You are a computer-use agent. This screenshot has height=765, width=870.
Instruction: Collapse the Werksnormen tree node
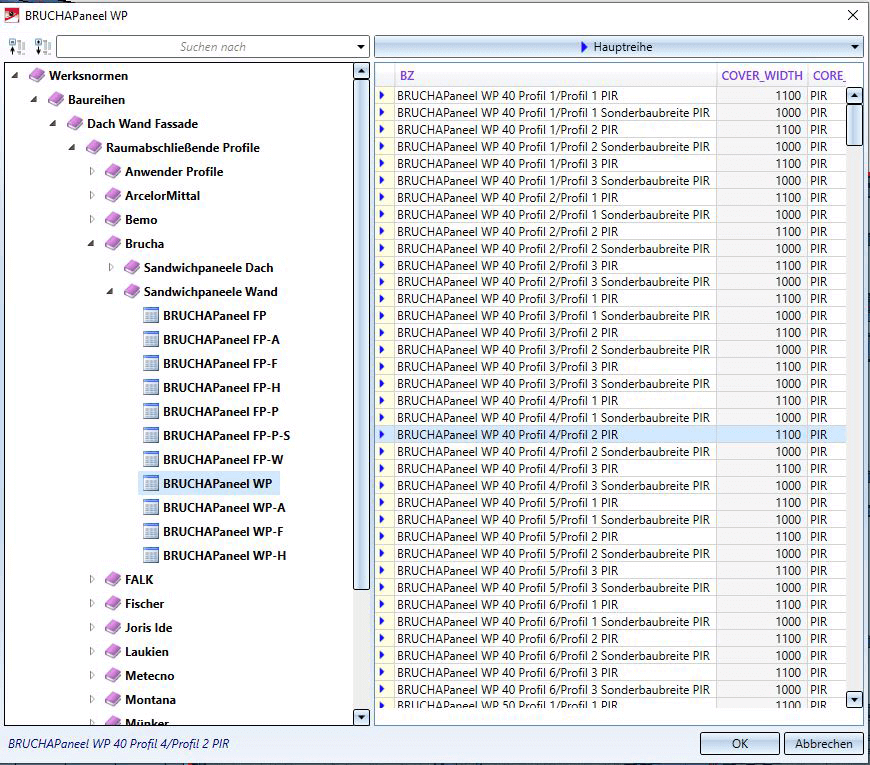[15, 75]
